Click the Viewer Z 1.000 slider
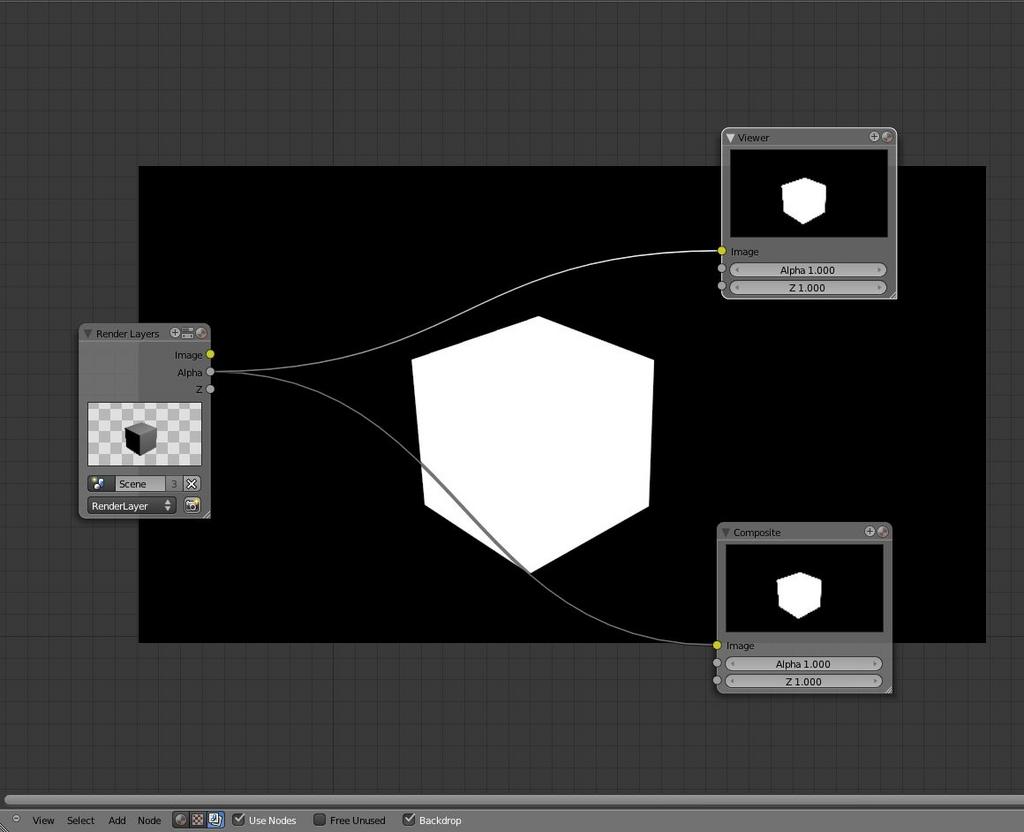 click(x=808, y=287)
